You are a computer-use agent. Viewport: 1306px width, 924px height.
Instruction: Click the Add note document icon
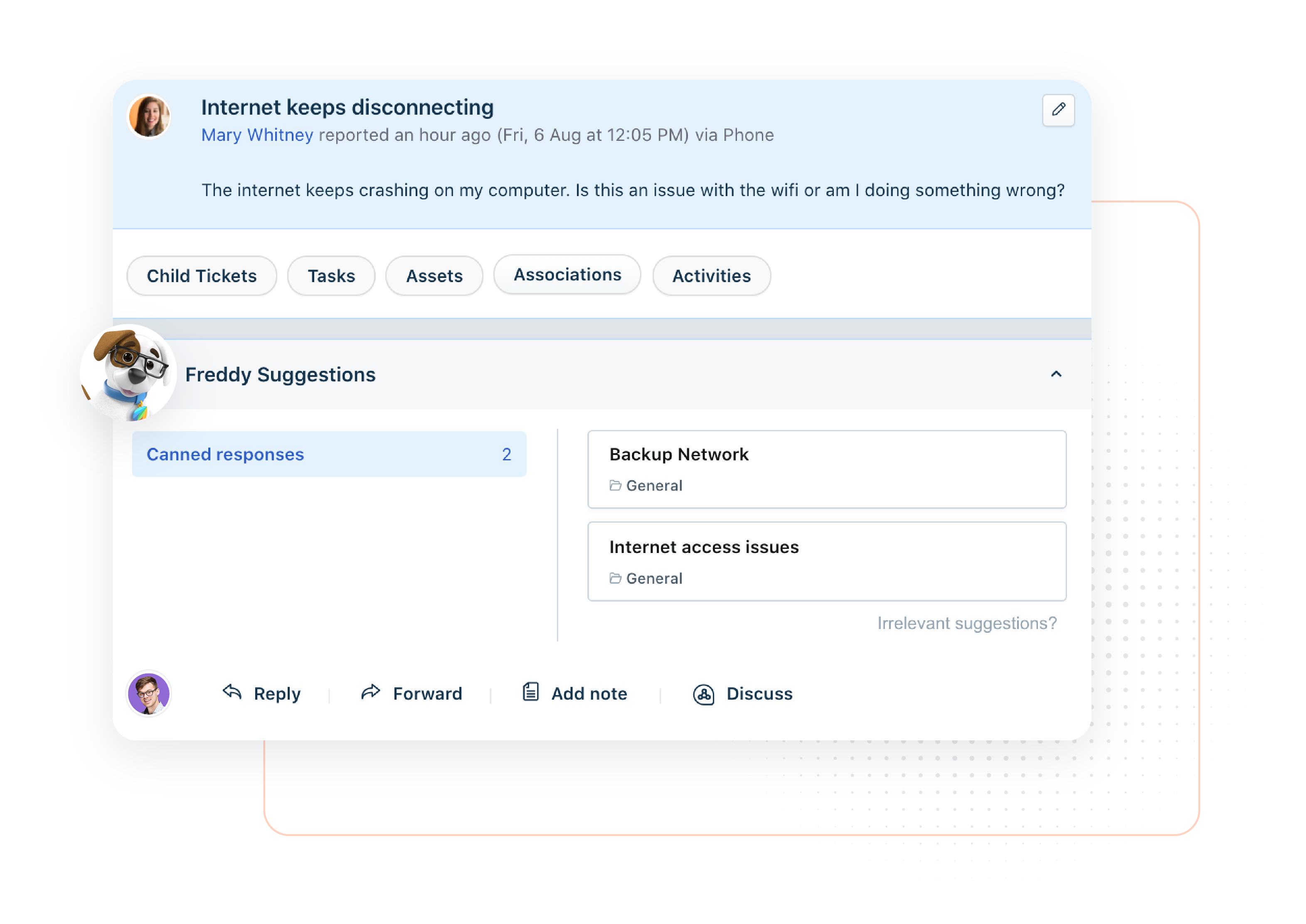point(530,692)
